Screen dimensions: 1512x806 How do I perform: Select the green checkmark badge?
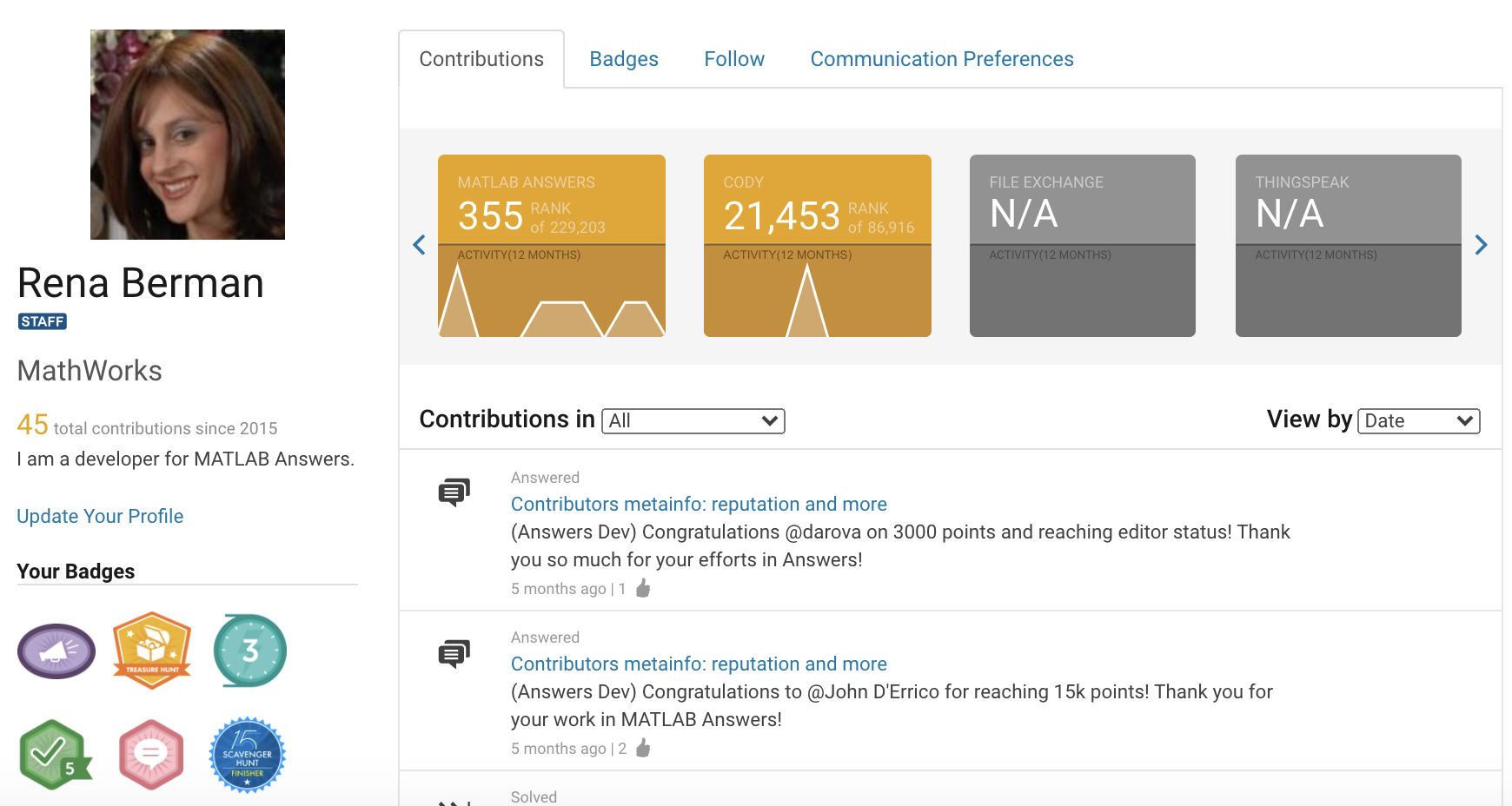pos(55,754)
